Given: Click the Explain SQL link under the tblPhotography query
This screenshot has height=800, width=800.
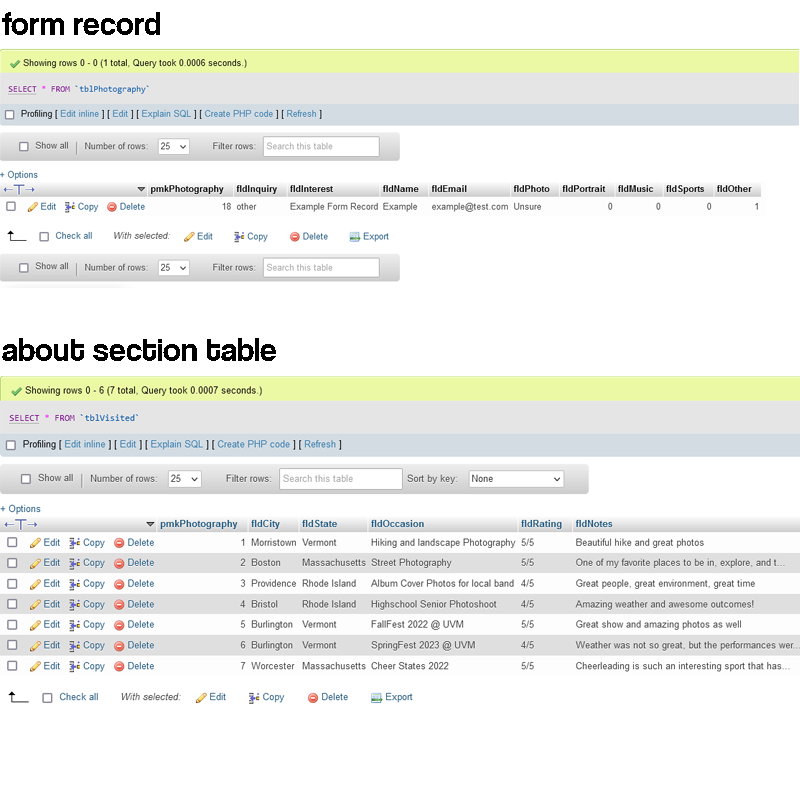Looking at the screenshot, I should [165, 114].
